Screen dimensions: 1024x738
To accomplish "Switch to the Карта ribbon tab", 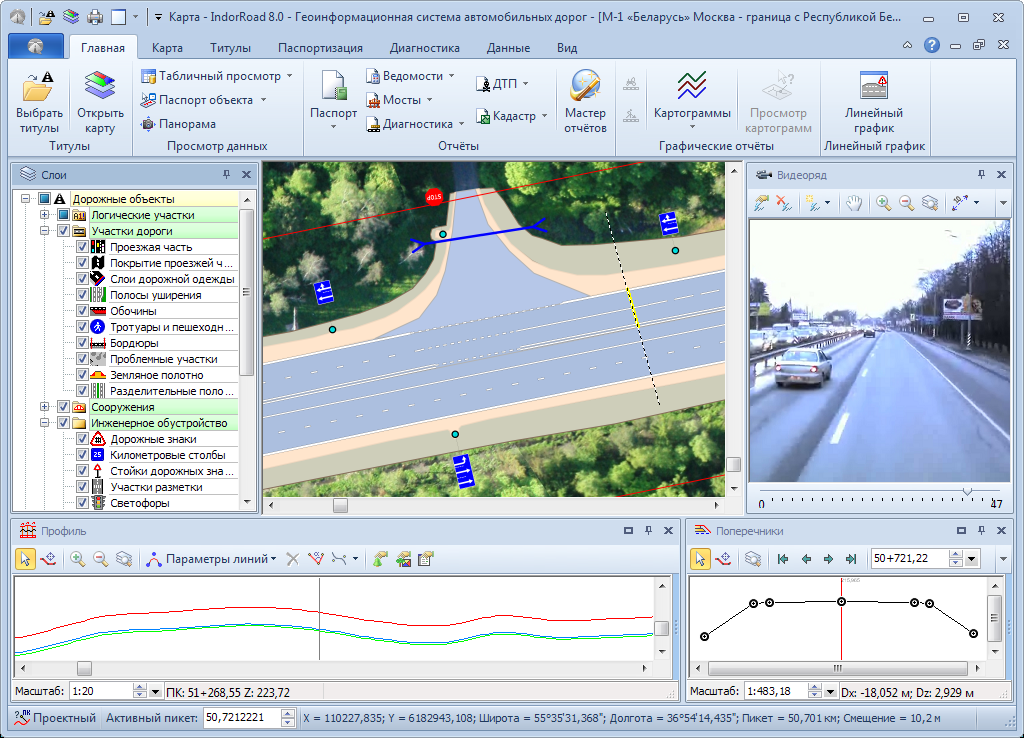I will tap(167, 48).
